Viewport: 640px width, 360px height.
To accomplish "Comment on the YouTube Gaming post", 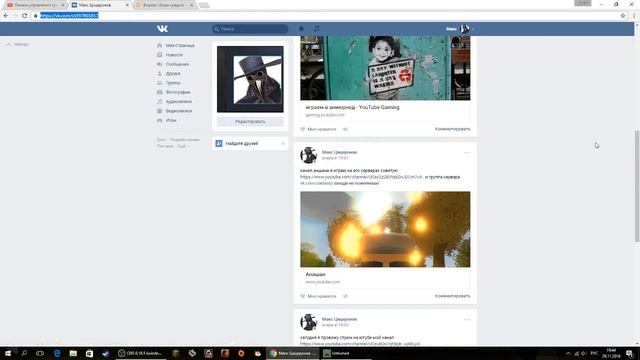I will pyautogui.click(x=452, y=129).
